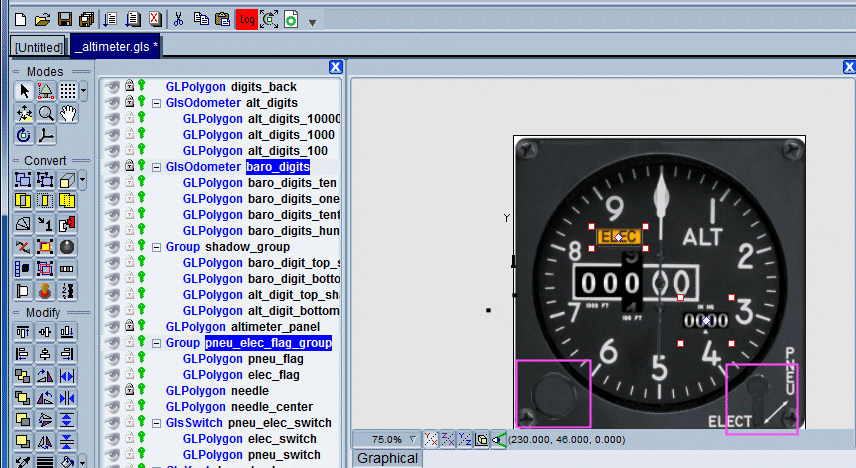This screenshot has width=856, height=468.
Task: Click the Save file icon
Action: [65, 19]
